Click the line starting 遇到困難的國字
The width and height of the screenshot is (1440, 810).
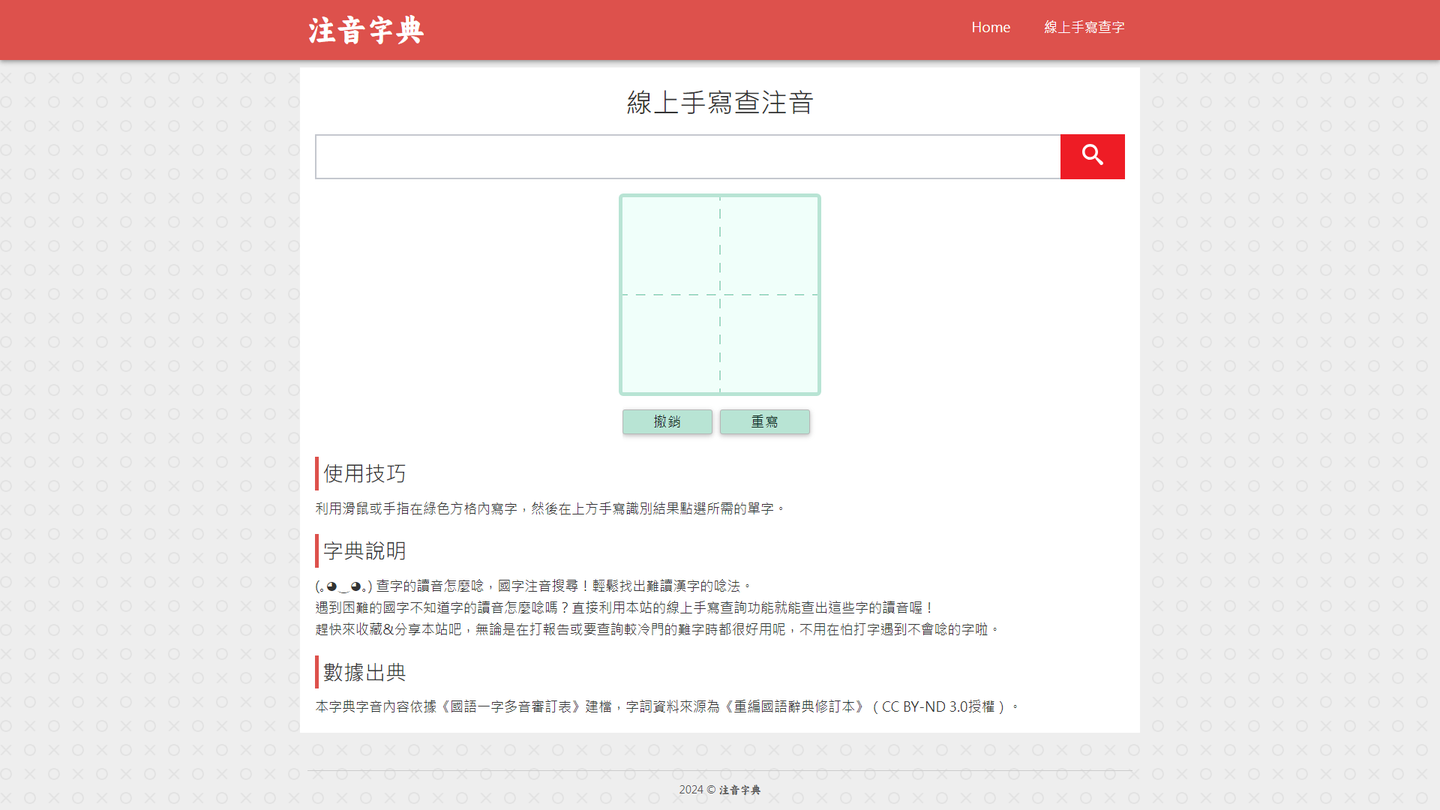click(x=625, y=607)
